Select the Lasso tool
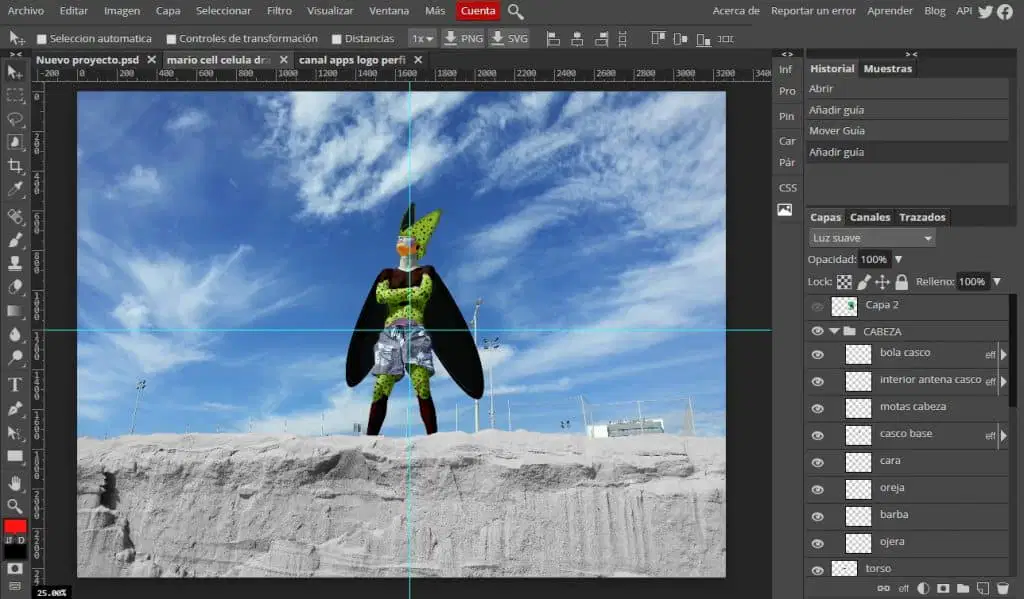This screenshot has width=1024, height=599. [x=14, y=120]
